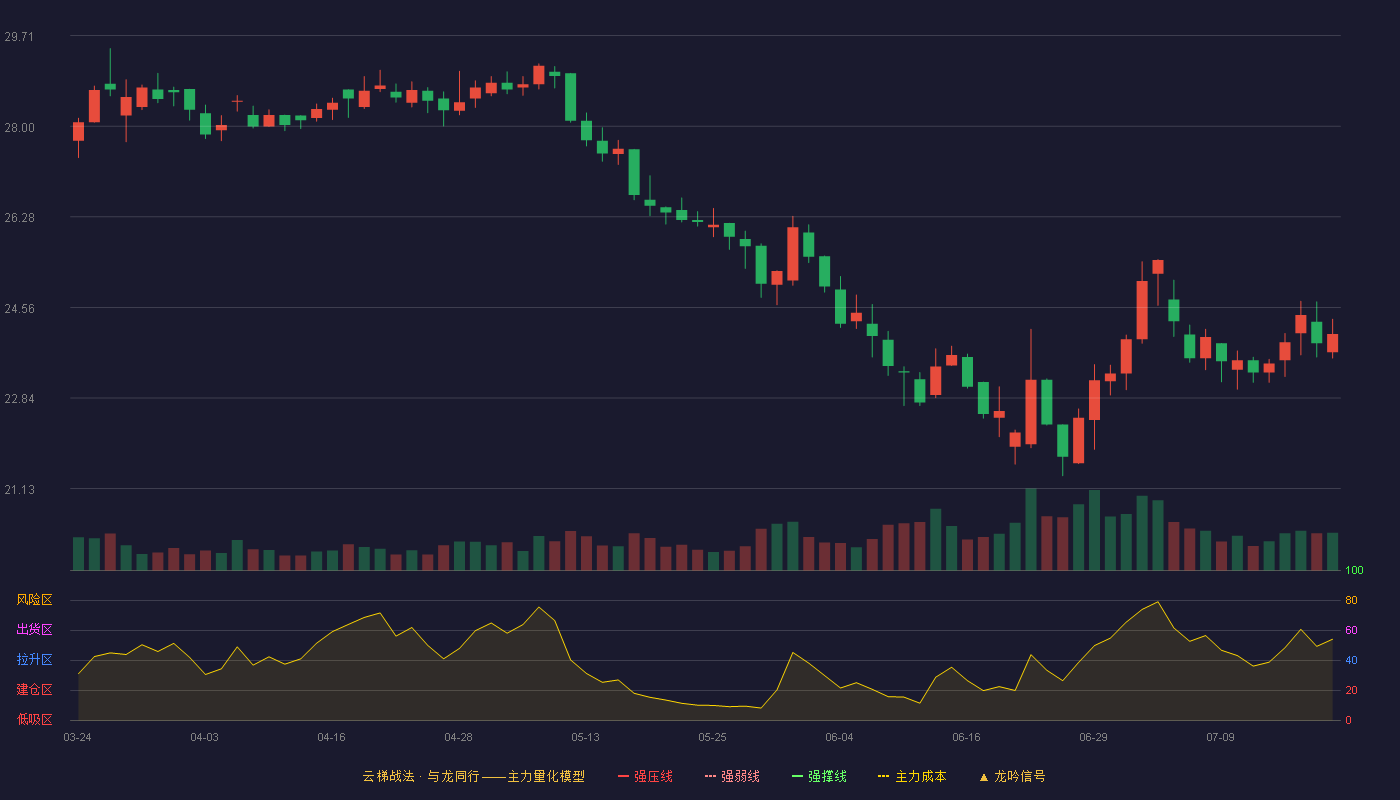
Task: Click the 云梯战法 主力量化模型 legend title
Action: pos(473,776)
